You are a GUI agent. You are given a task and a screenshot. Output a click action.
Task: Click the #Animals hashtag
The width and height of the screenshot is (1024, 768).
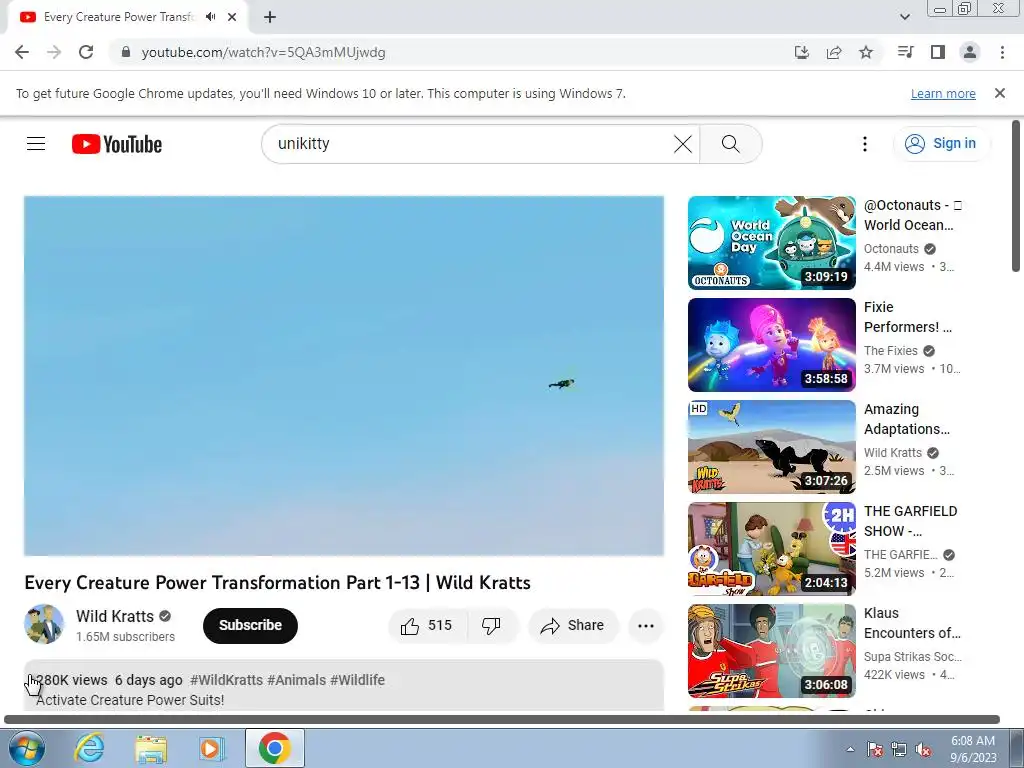[296, 680]
